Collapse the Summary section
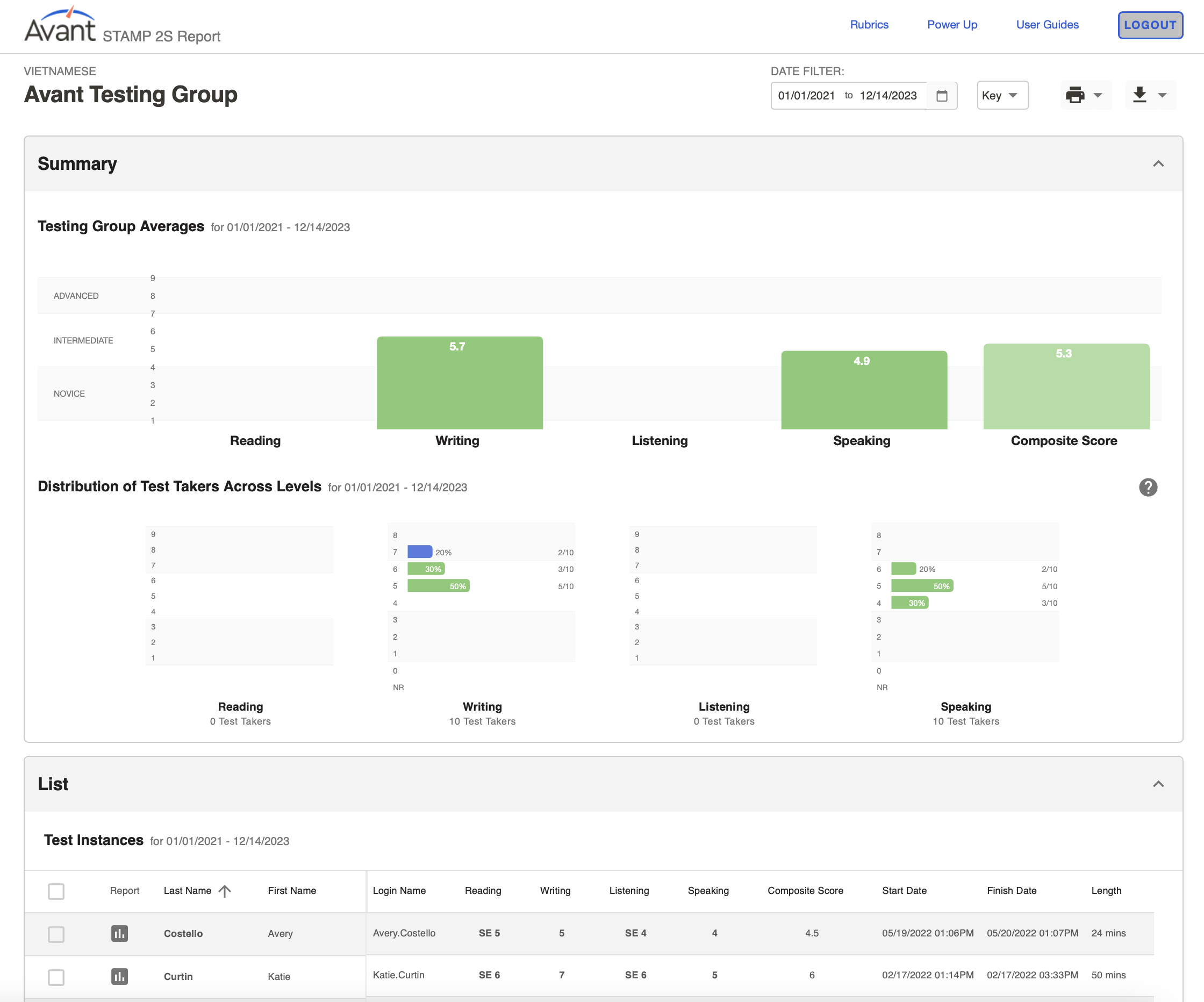The width and height of the screenshot is (1204, 1002). pos(1158,163)
